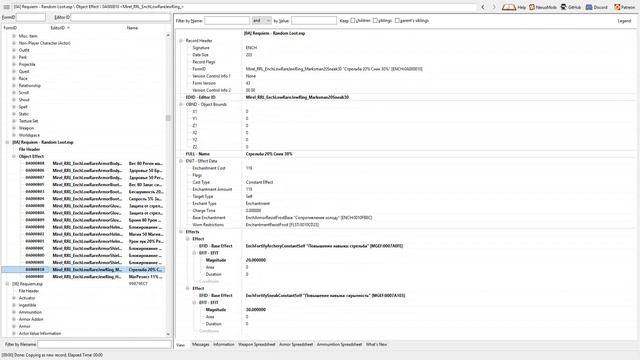
Task: Sort by the Name column header
Action: point(132,28)
